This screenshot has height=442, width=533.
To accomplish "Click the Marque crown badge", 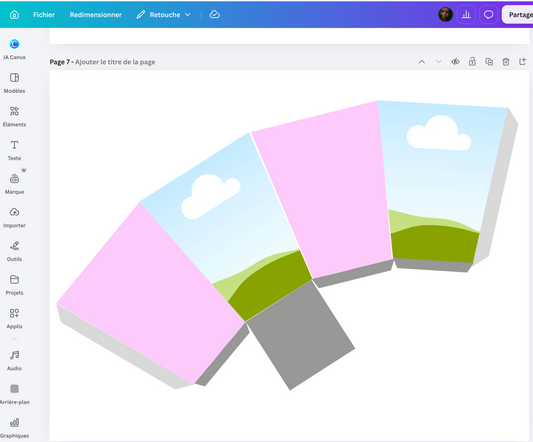I will (23, 170).
